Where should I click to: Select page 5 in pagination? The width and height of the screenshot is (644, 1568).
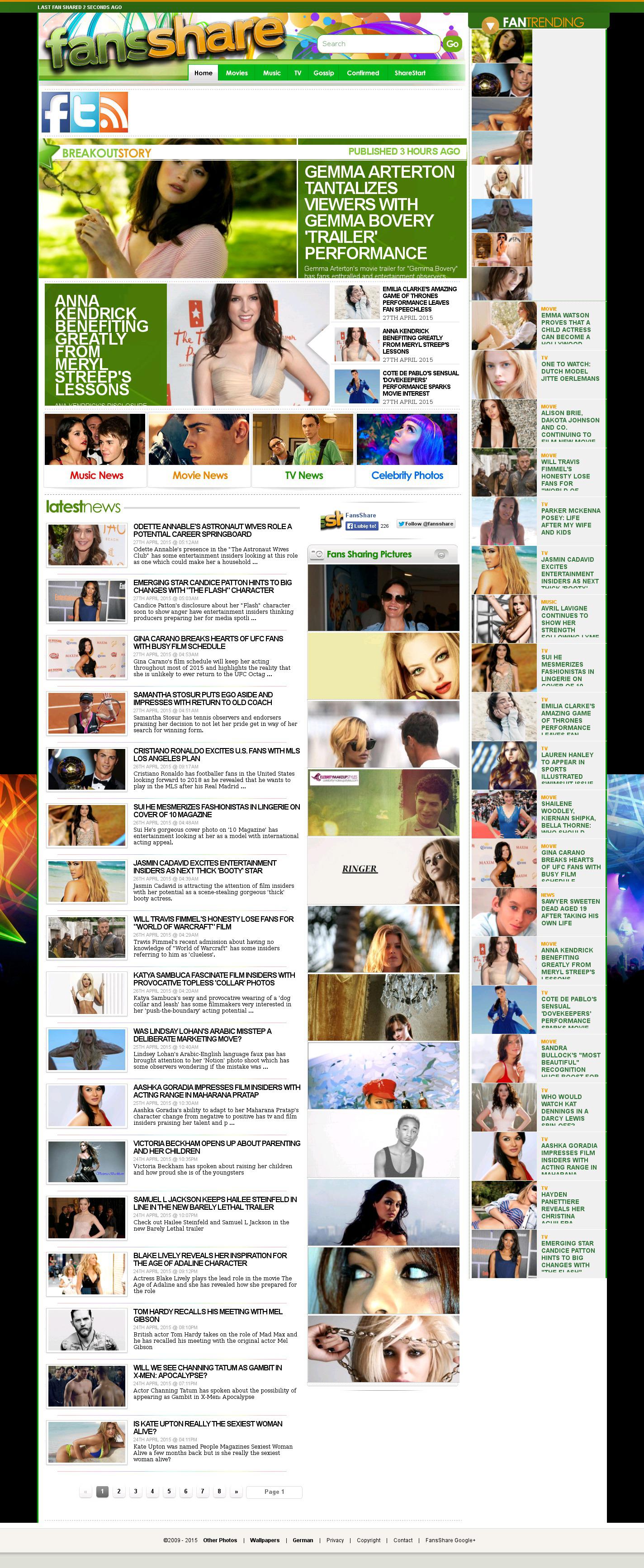[169, 1491]
